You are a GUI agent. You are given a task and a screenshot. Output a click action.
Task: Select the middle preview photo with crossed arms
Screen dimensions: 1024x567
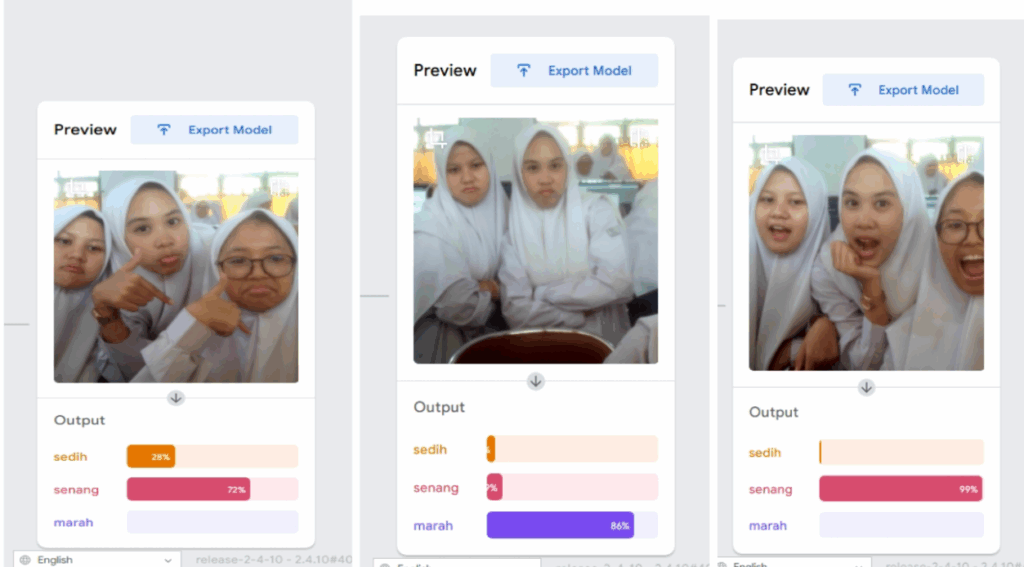click(536, 242)
